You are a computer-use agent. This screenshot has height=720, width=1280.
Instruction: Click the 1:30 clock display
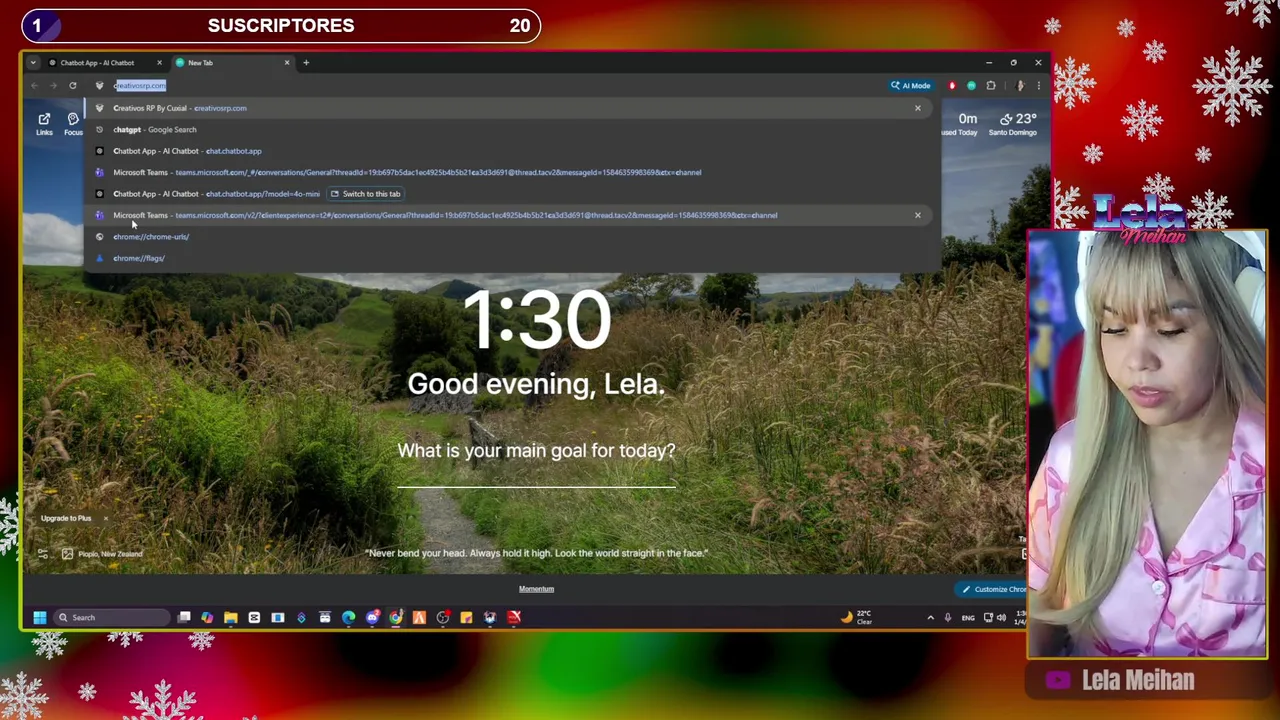(x=536, y=321)
